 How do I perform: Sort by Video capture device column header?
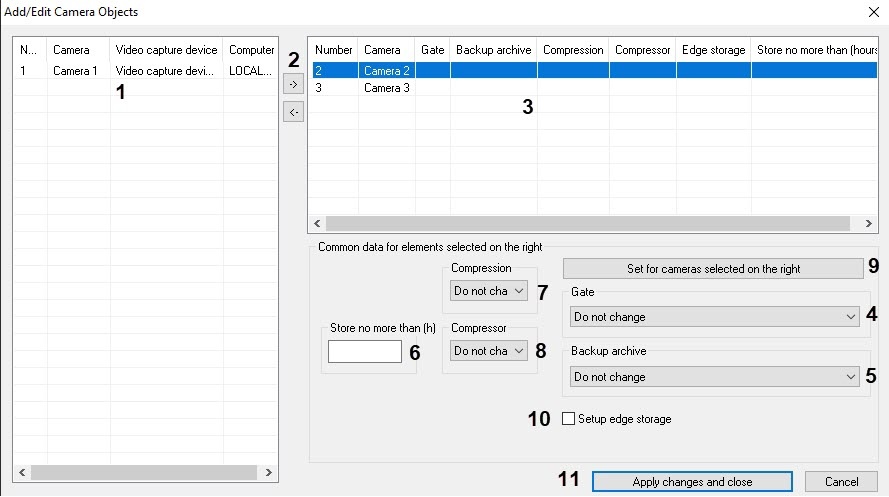166,50
